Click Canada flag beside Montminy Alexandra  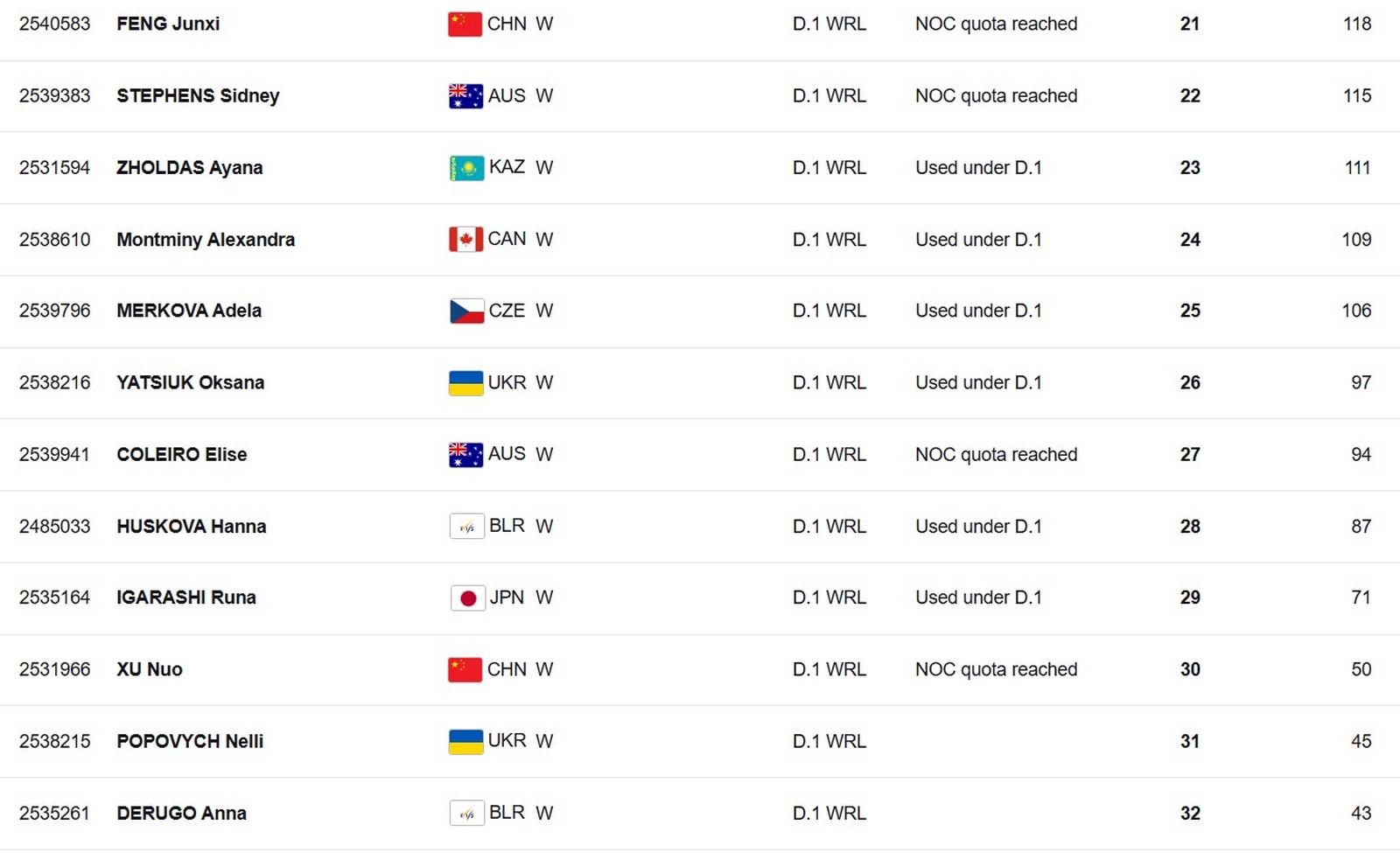[x=465, y=239]
